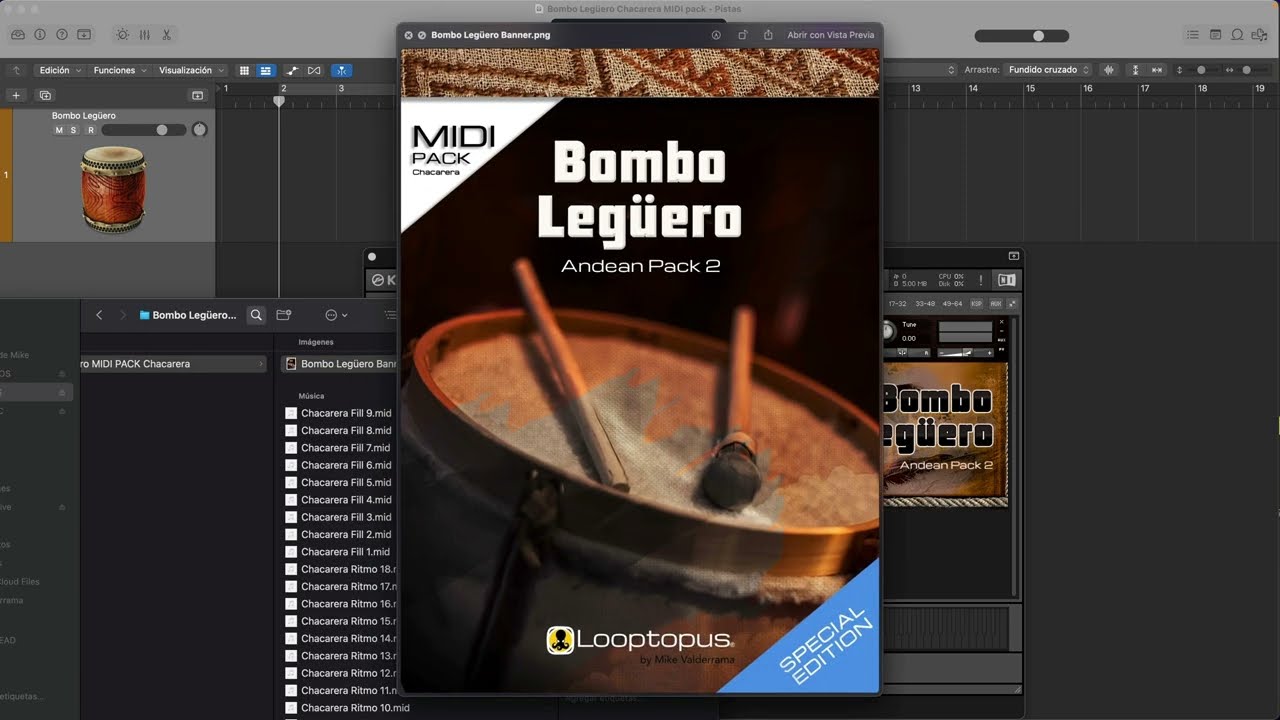
Task: Select the 33-48 channel page tab
Action: [x=925, y=303]
